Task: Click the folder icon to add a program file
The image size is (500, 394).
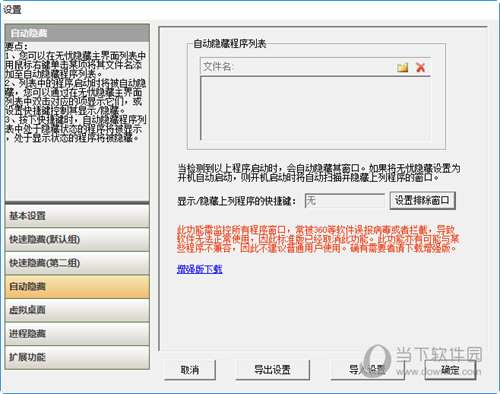Action: tap(402, 67)
